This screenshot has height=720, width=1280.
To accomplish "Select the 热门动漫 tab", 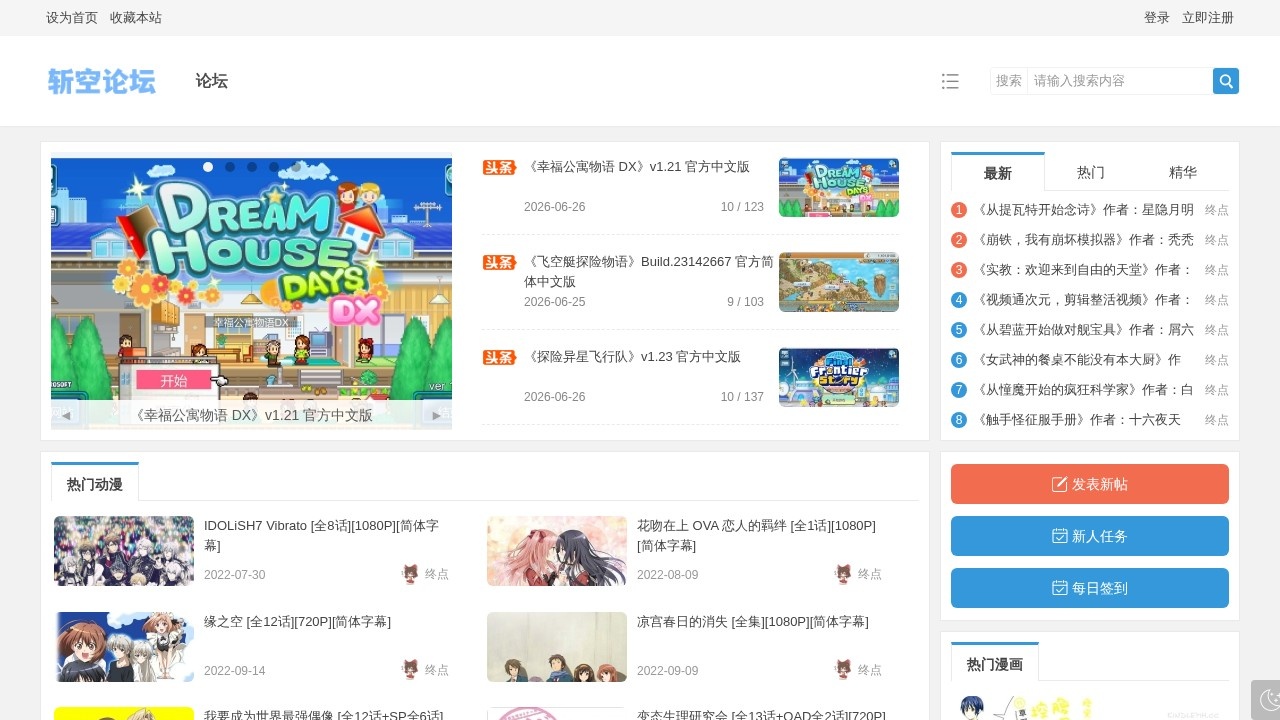I will [95, 484].
